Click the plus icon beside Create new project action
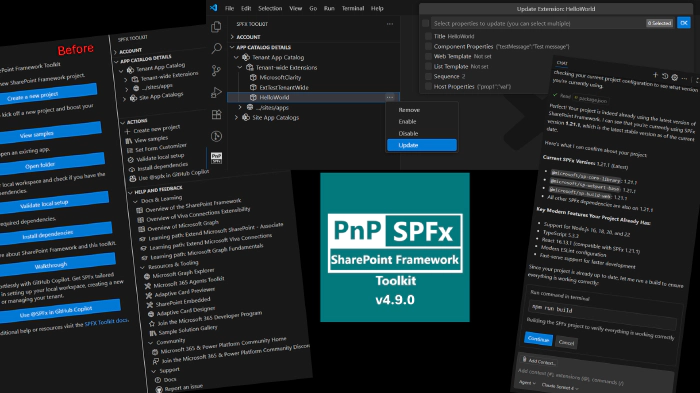The image size is (700, 393). [128, 131]
